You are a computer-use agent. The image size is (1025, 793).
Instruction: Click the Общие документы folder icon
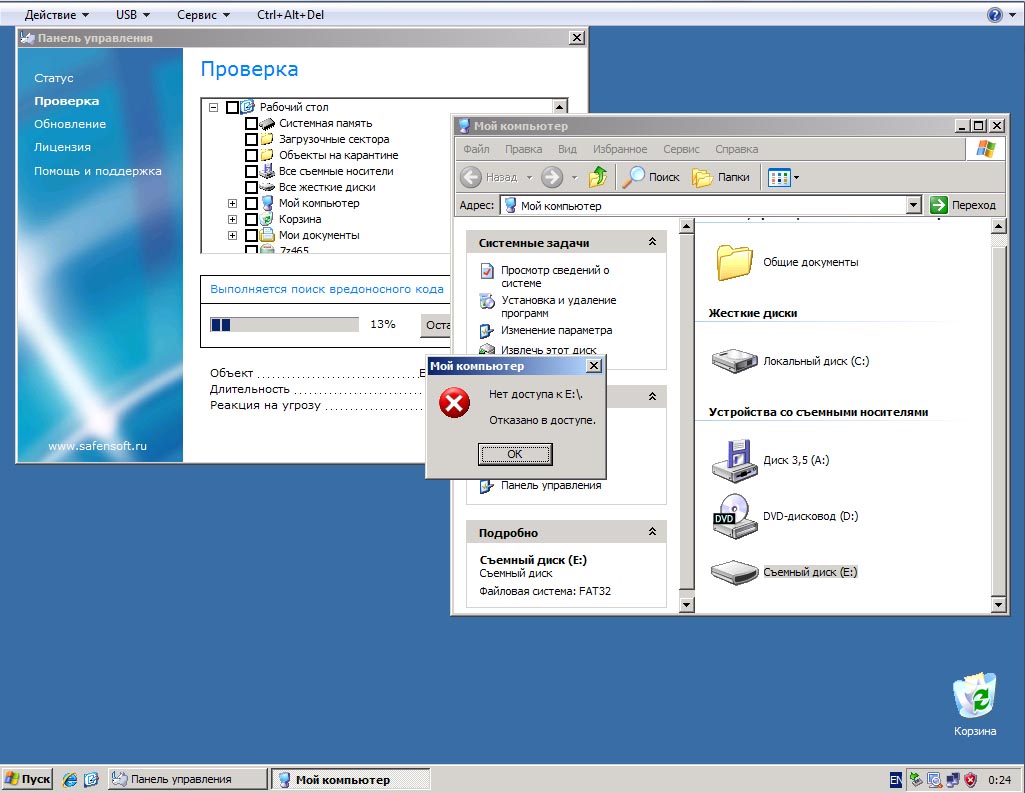click(x=734, y=262)
